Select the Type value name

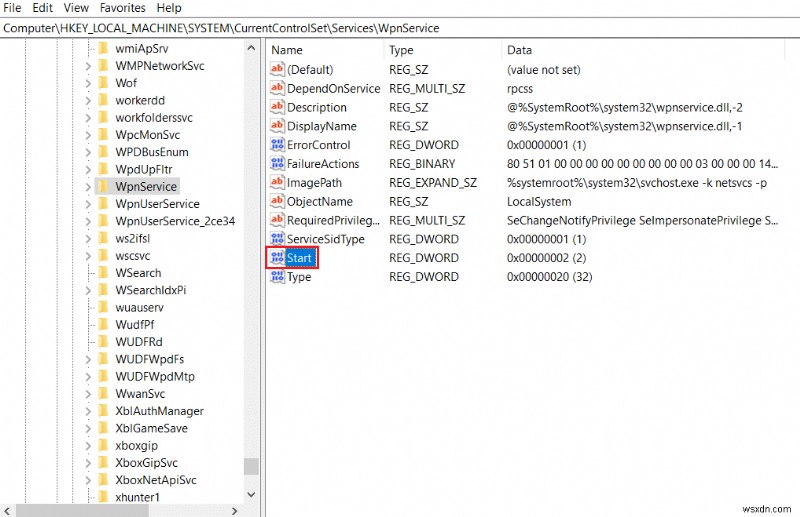pos(299,277)
